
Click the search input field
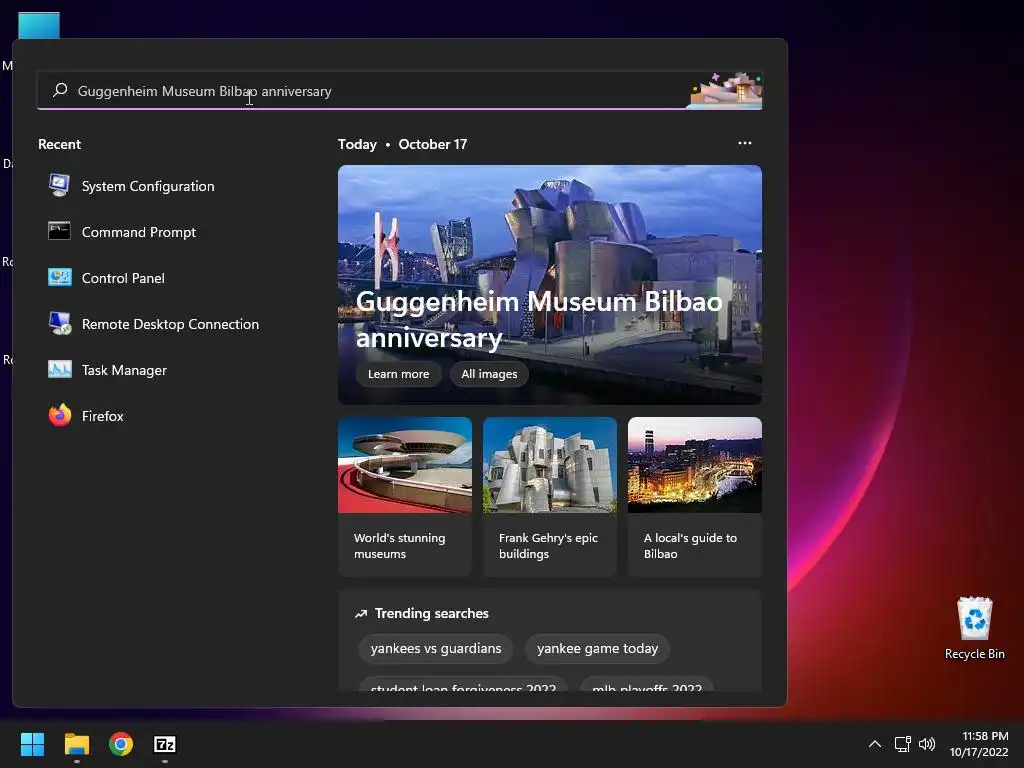coord(400,90)
